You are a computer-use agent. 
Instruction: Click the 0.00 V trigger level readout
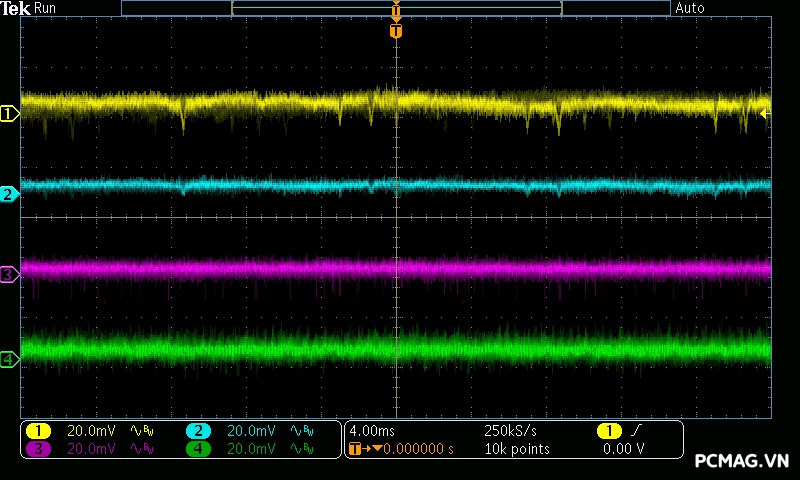(x=624, y=449)
